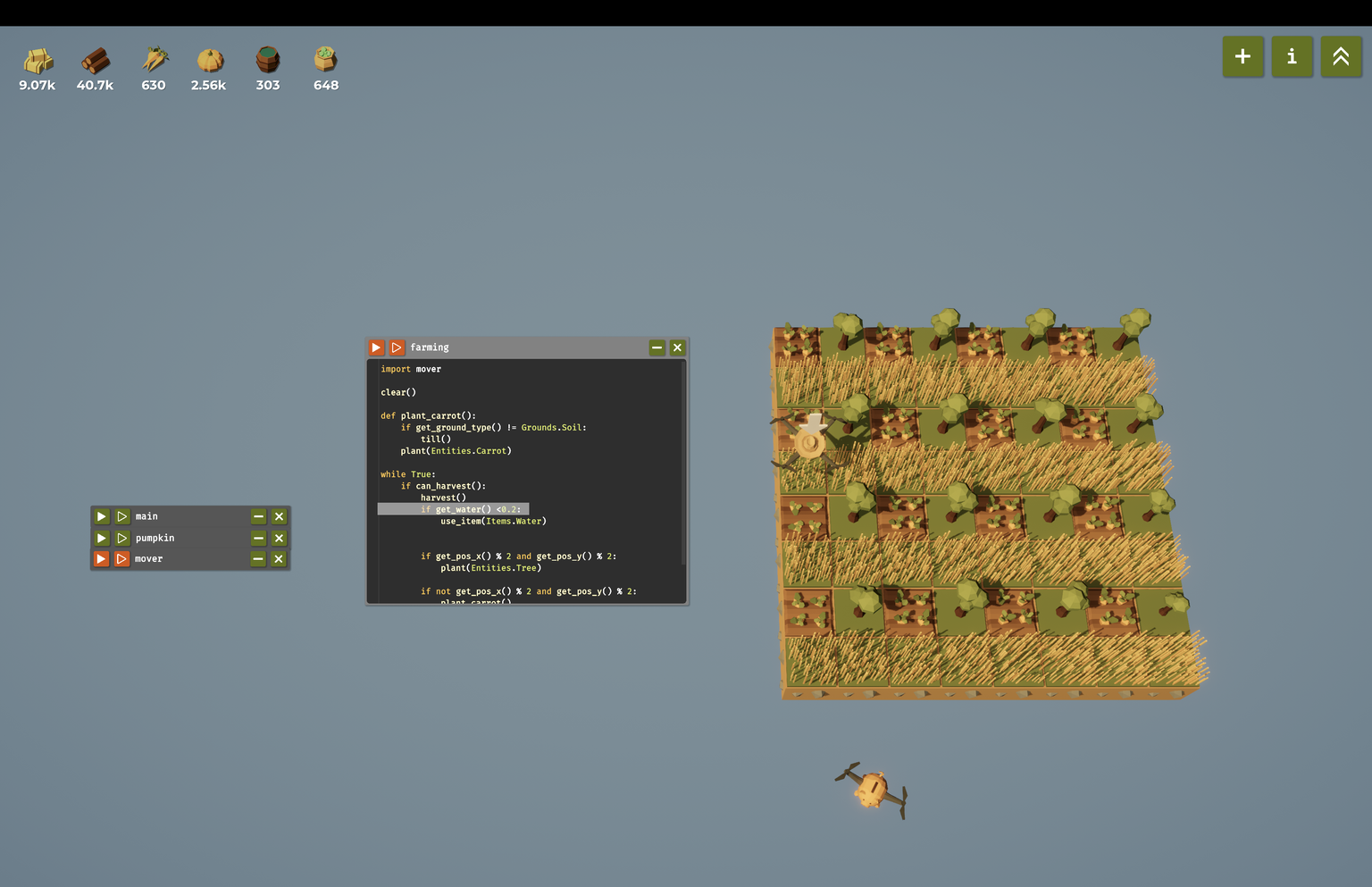This screenshot has height=887, width=1372.
Task: Run the pumpkin script
Action: 102,538
